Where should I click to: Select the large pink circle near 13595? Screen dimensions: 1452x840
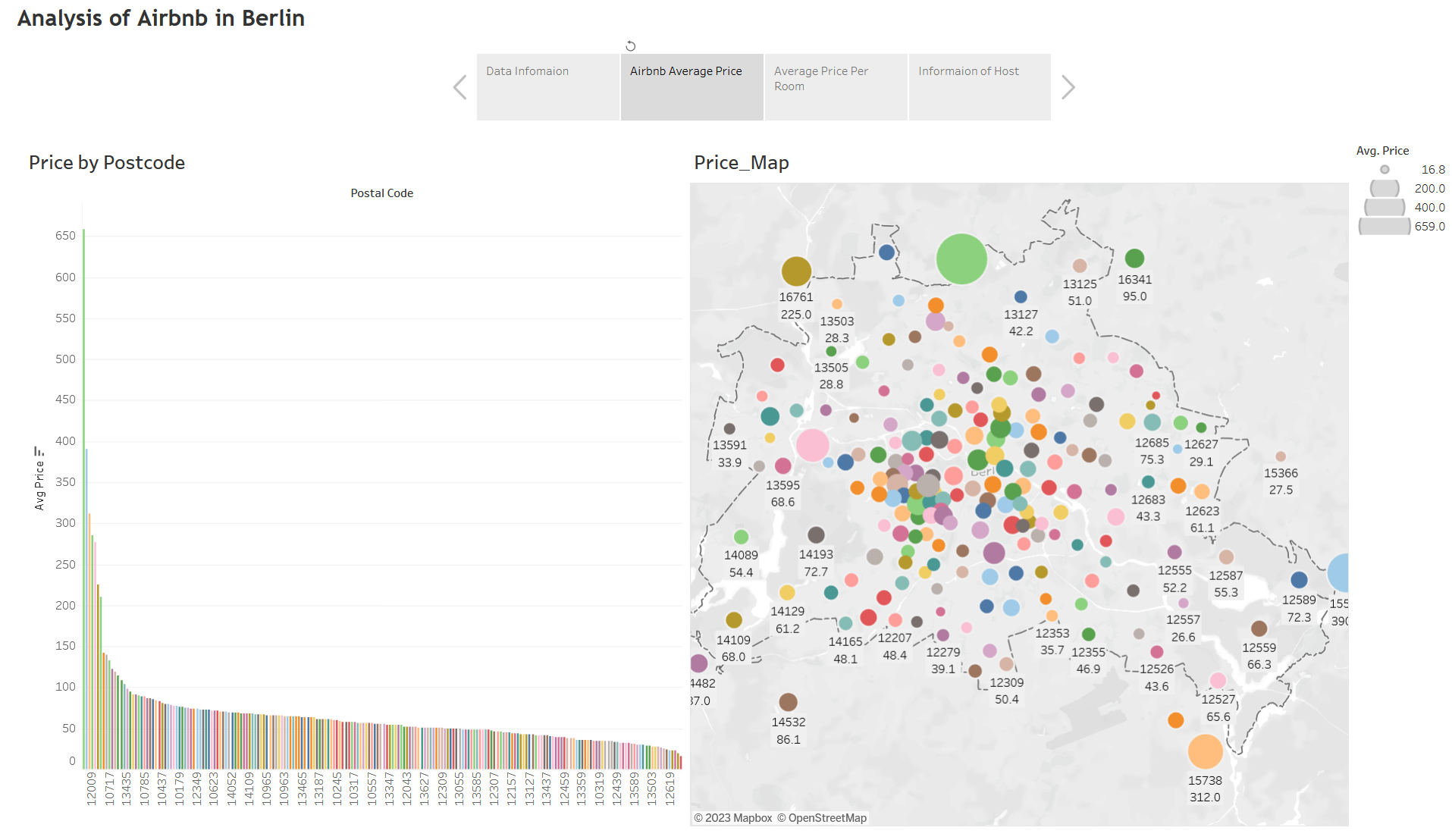pos(812,446)
